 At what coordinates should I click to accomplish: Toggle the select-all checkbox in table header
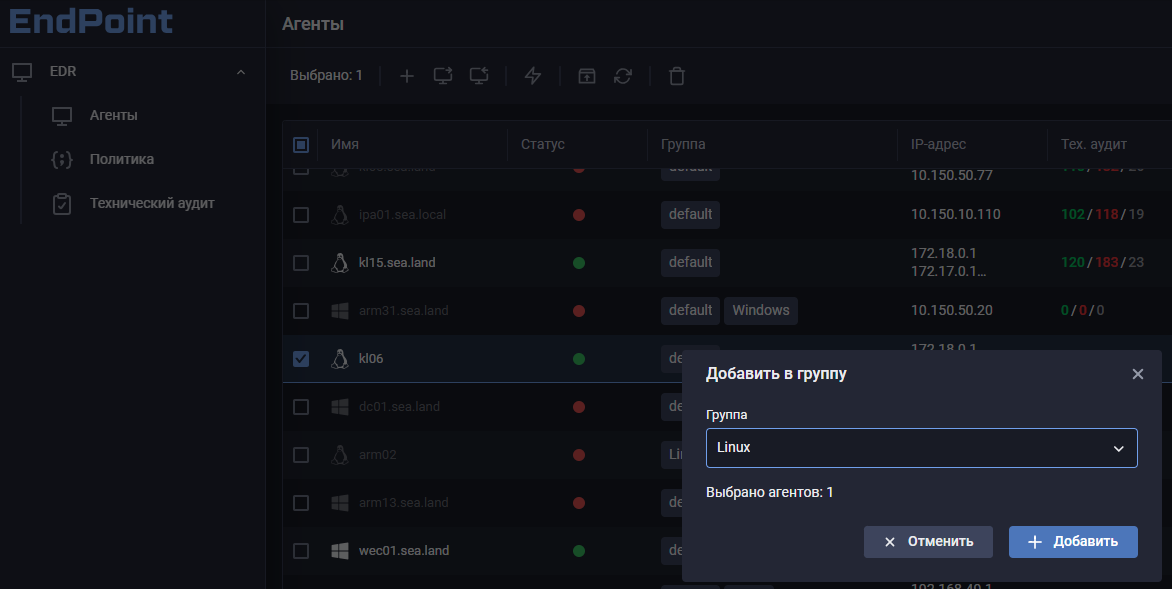(x=301, y=145)
